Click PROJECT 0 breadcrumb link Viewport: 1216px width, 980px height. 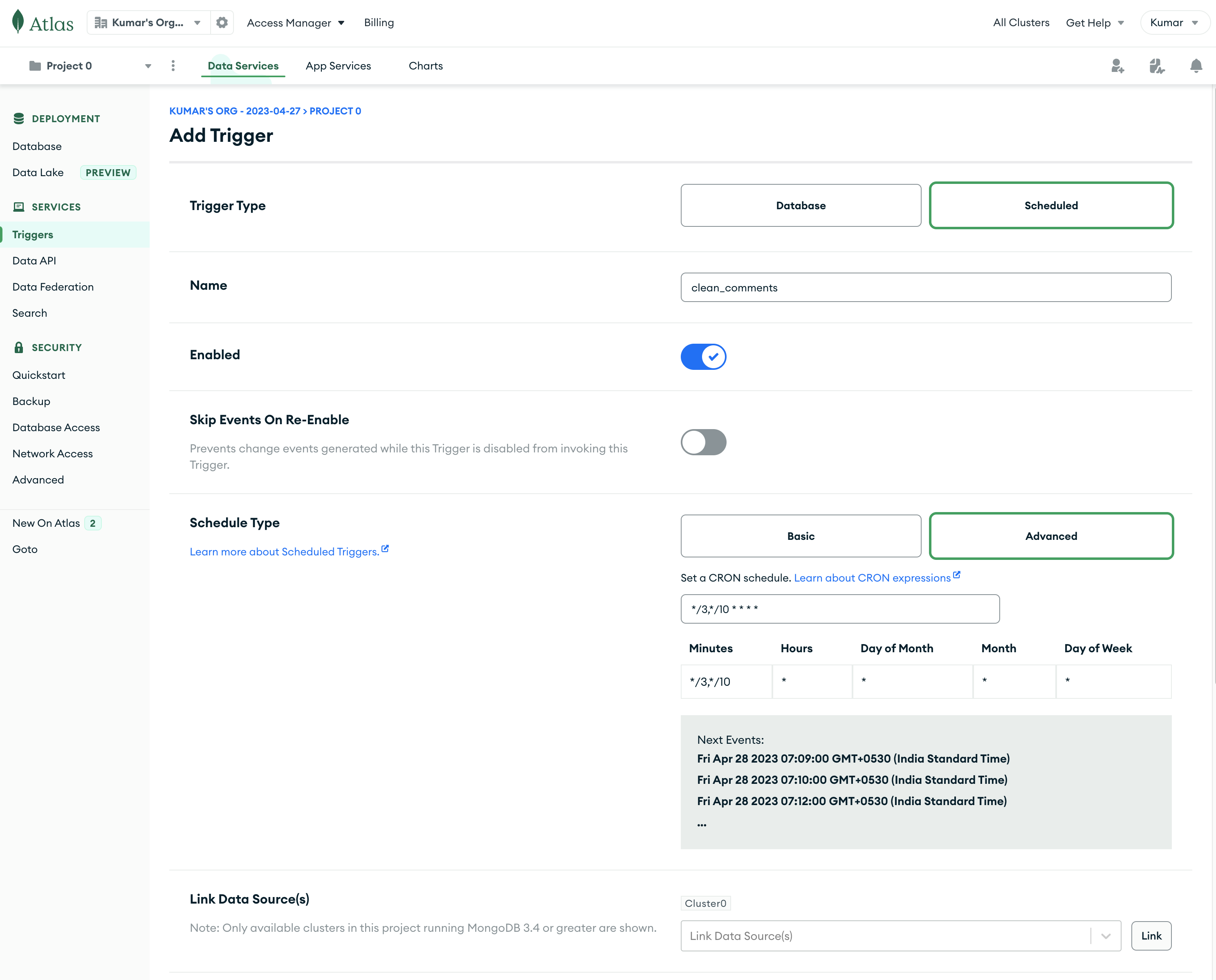tap(336, 111)
